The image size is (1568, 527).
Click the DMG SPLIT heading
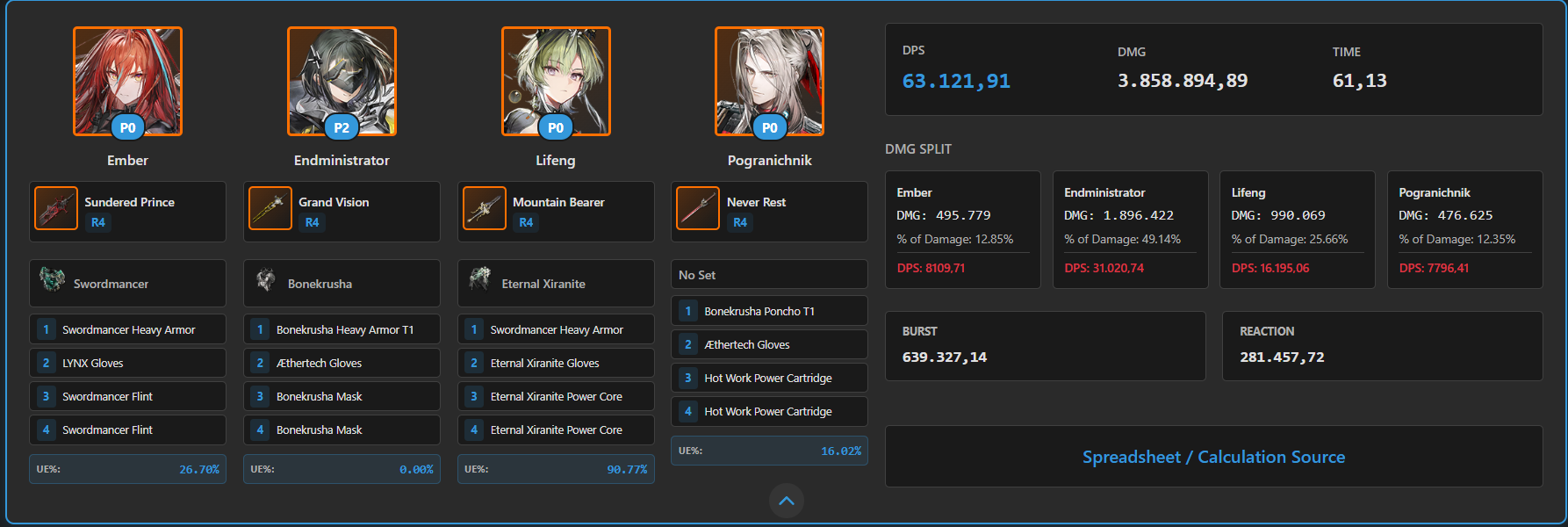tap(918, 149)
